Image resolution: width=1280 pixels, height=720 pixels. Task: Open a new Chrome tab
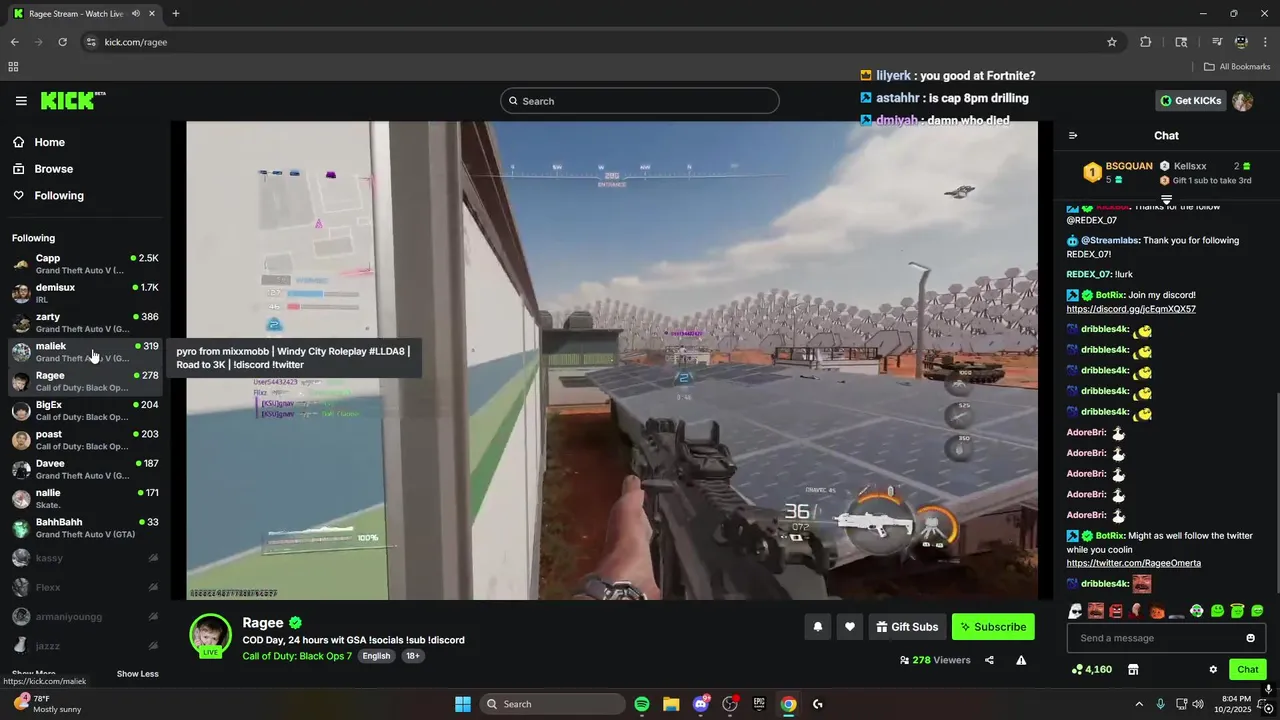click(175, 13)
